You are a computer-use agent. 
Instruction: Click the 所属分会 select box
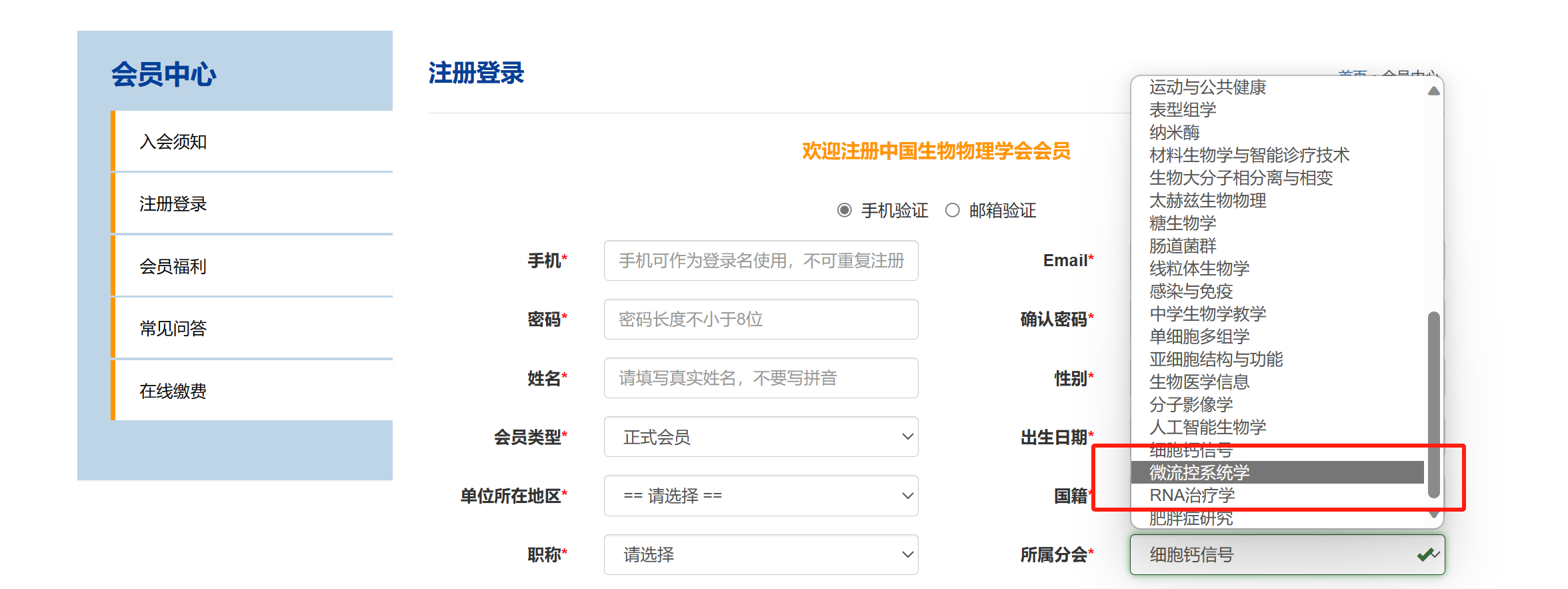click(1287, 554)
